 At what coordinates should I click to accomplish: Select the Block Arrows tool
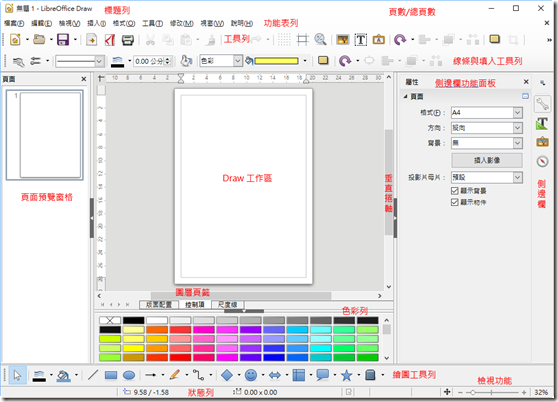(x=275, y=375)
